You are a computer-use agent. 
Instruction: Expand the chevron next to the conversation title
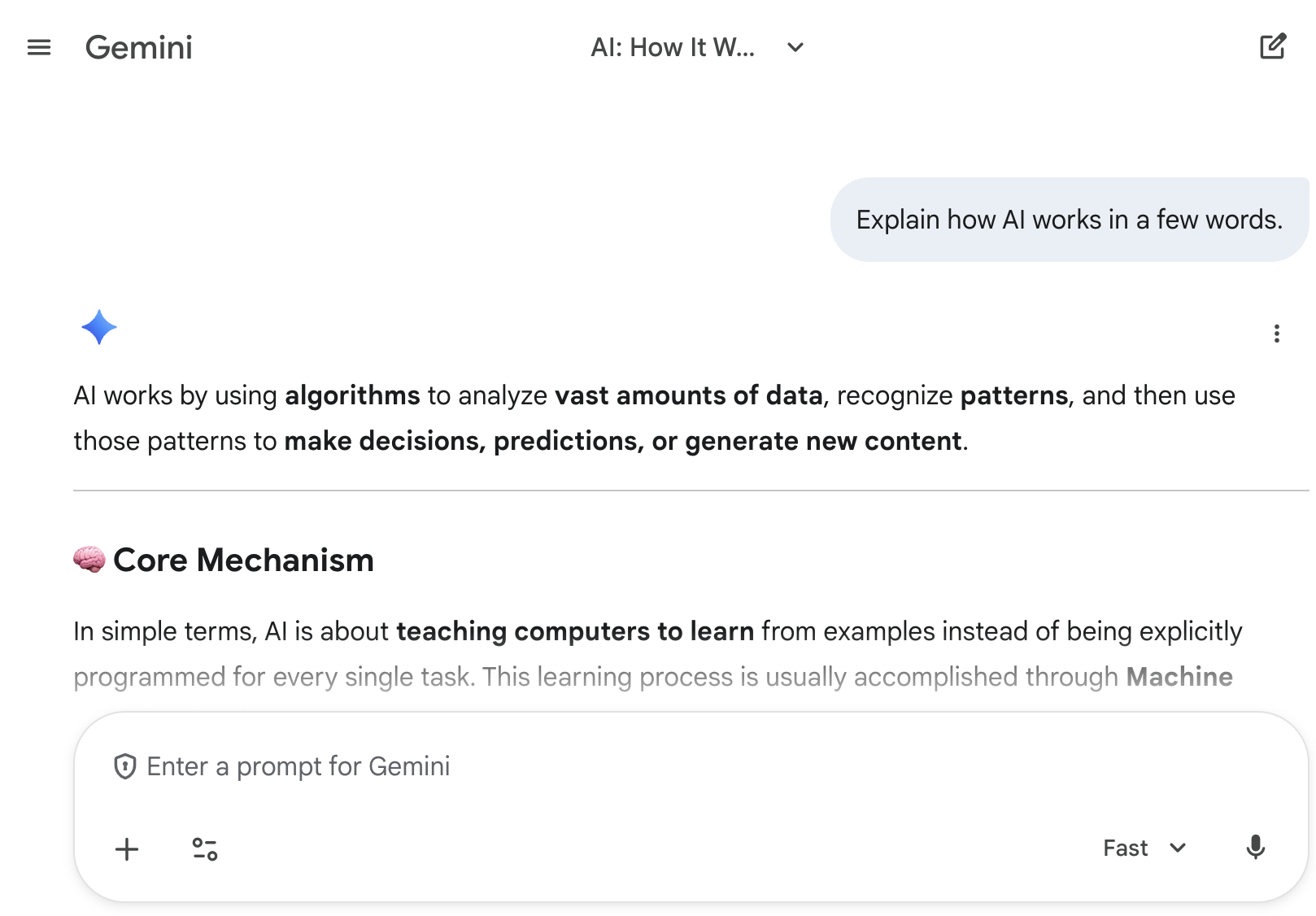pos(795,47)
